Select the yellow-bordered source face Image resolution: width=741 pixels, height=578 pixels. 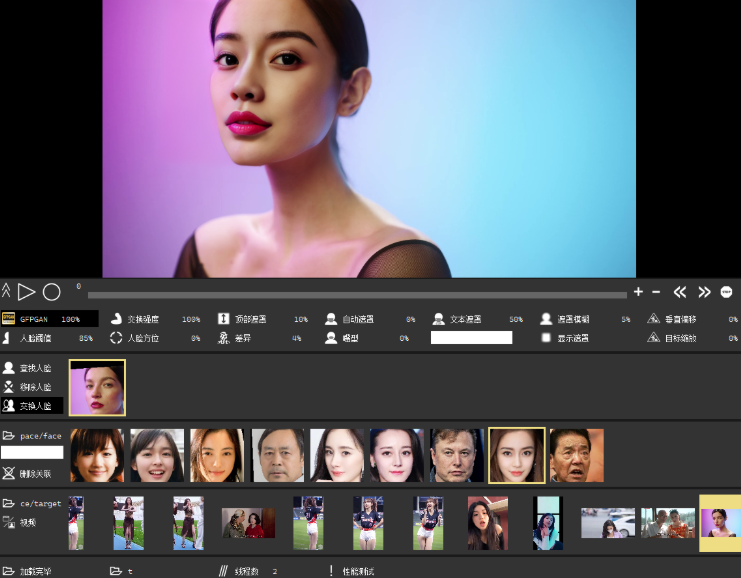point(517,456)
